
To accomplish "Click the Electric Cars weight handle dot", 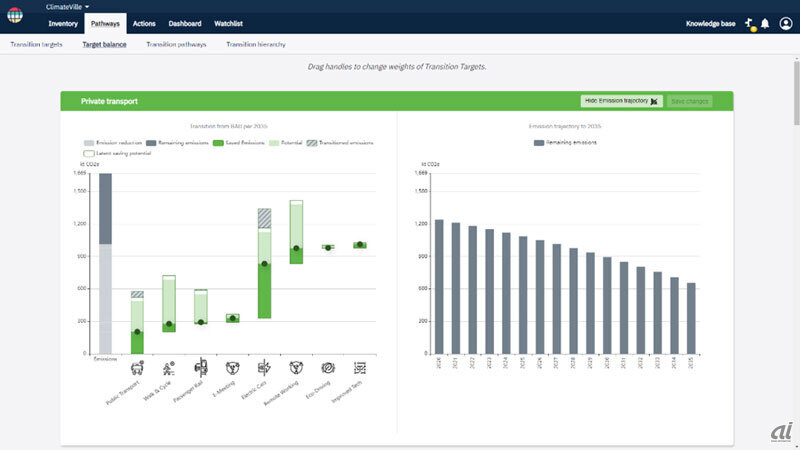I will [264, 264].
